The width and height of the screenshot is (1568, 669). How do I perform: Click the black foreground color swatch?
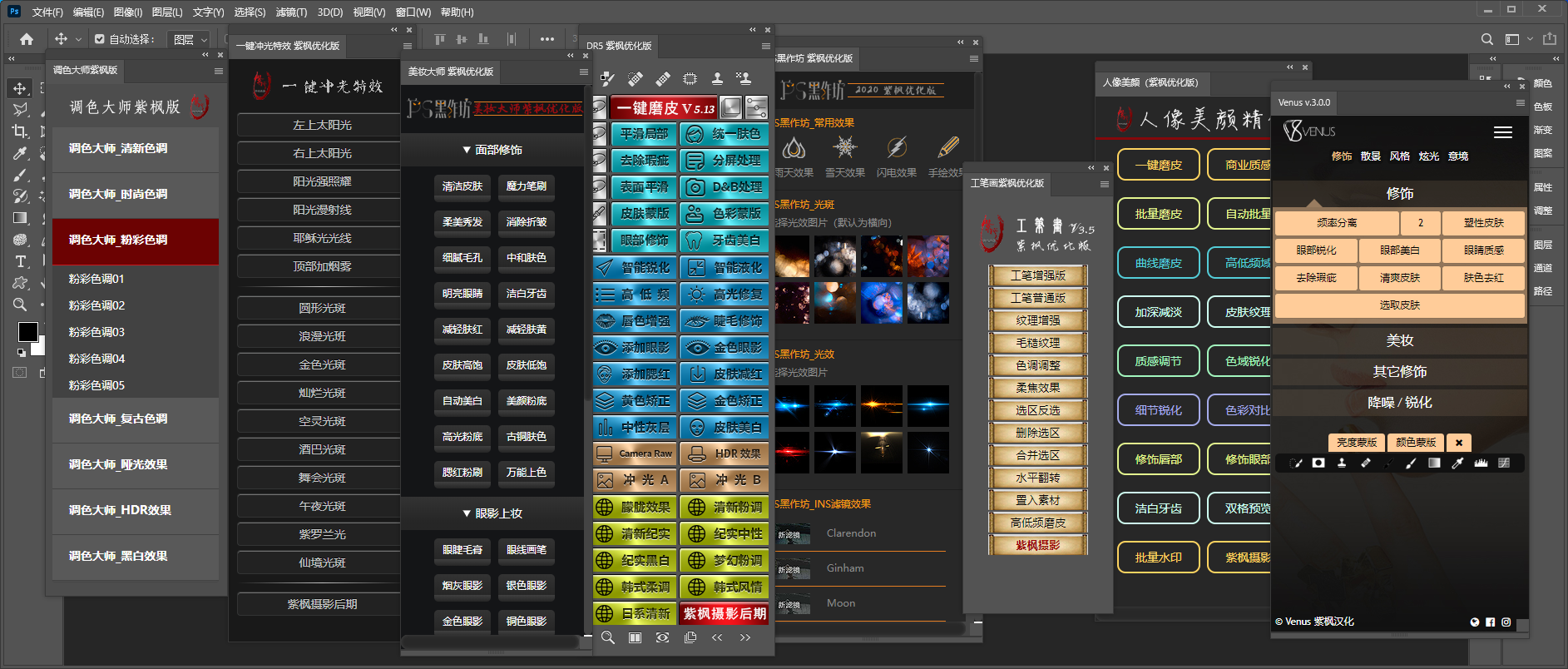click(27, 331)
